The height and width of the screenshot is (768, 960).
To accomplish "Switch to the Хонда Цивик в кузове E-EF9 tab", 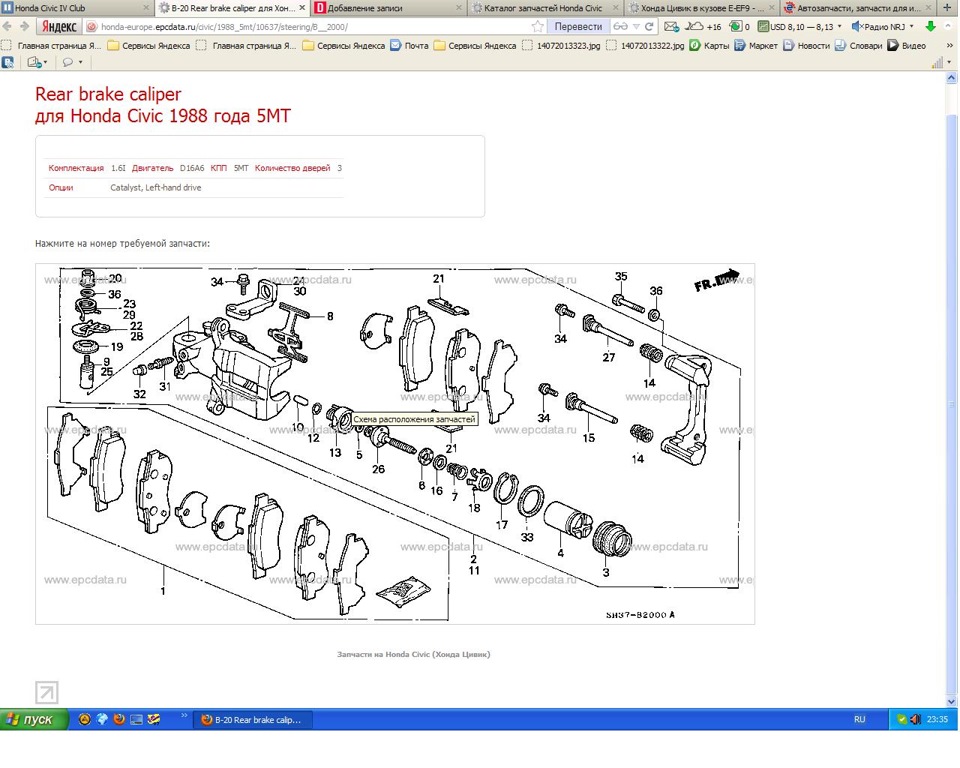I will (702, 8).
